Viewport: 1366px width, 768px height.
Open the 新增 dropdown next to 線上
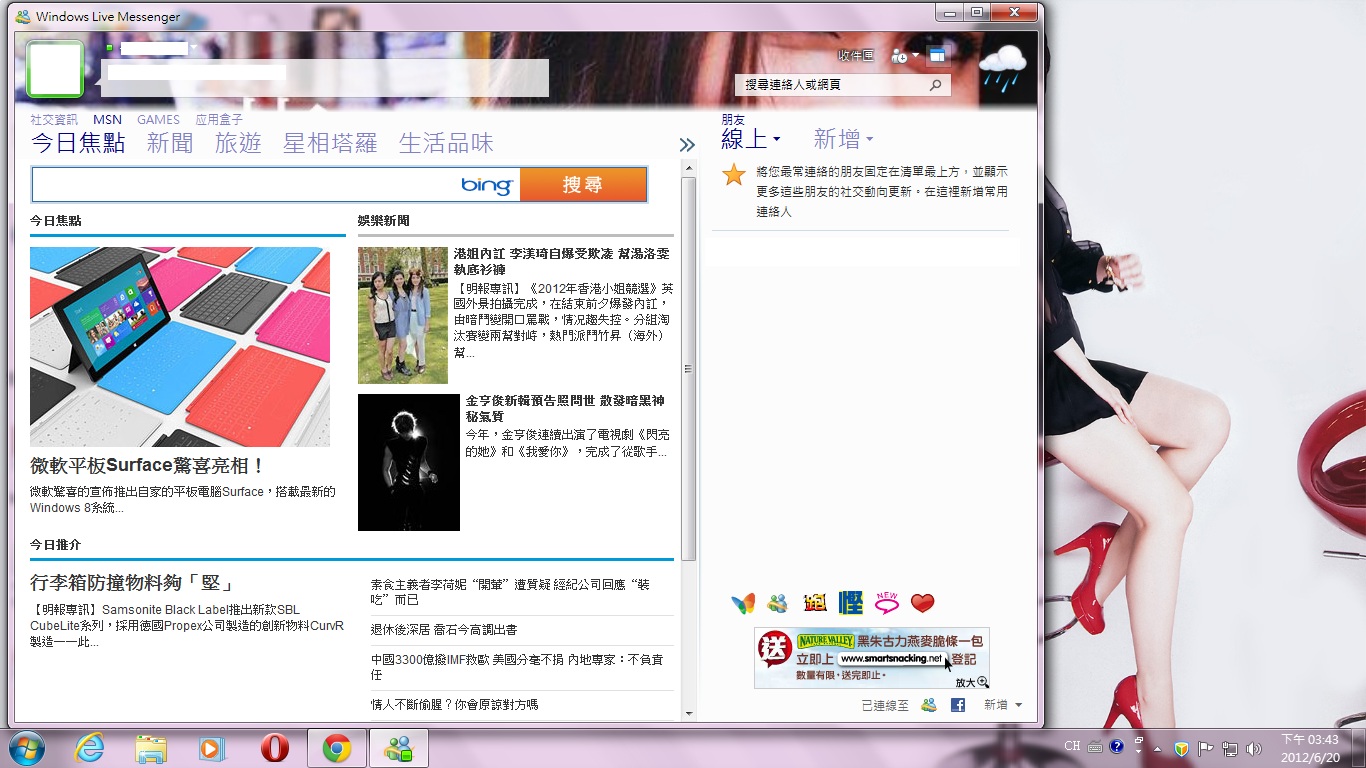tap(869, 140)
